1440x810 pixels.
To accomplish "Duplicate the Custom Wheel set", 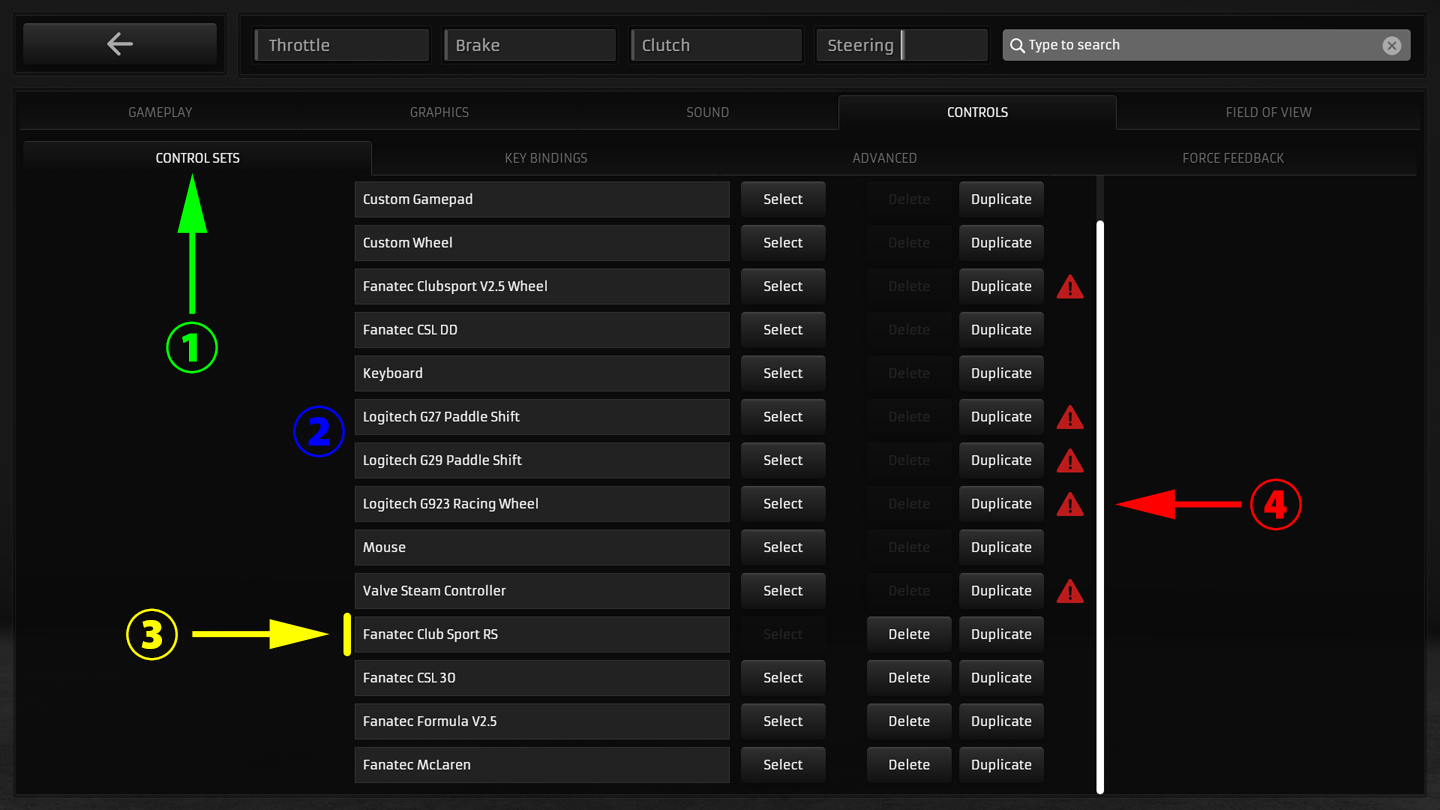I will (x=1001, y=243).
